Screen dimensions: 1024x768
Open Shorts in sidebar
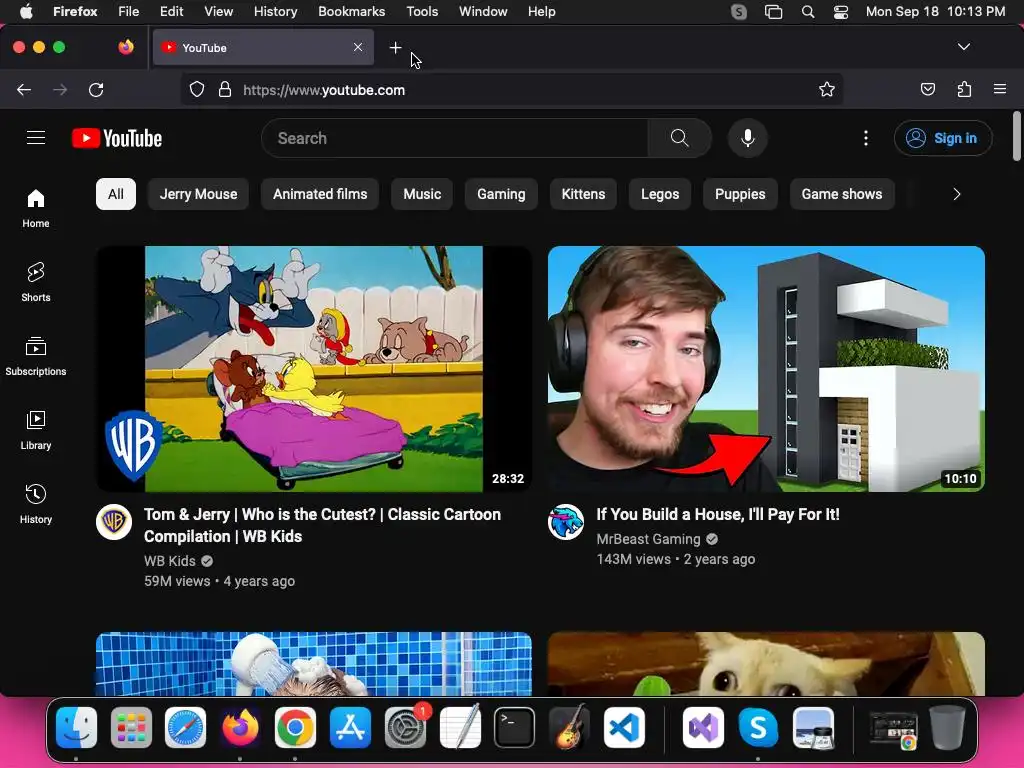tap(36, 282)
